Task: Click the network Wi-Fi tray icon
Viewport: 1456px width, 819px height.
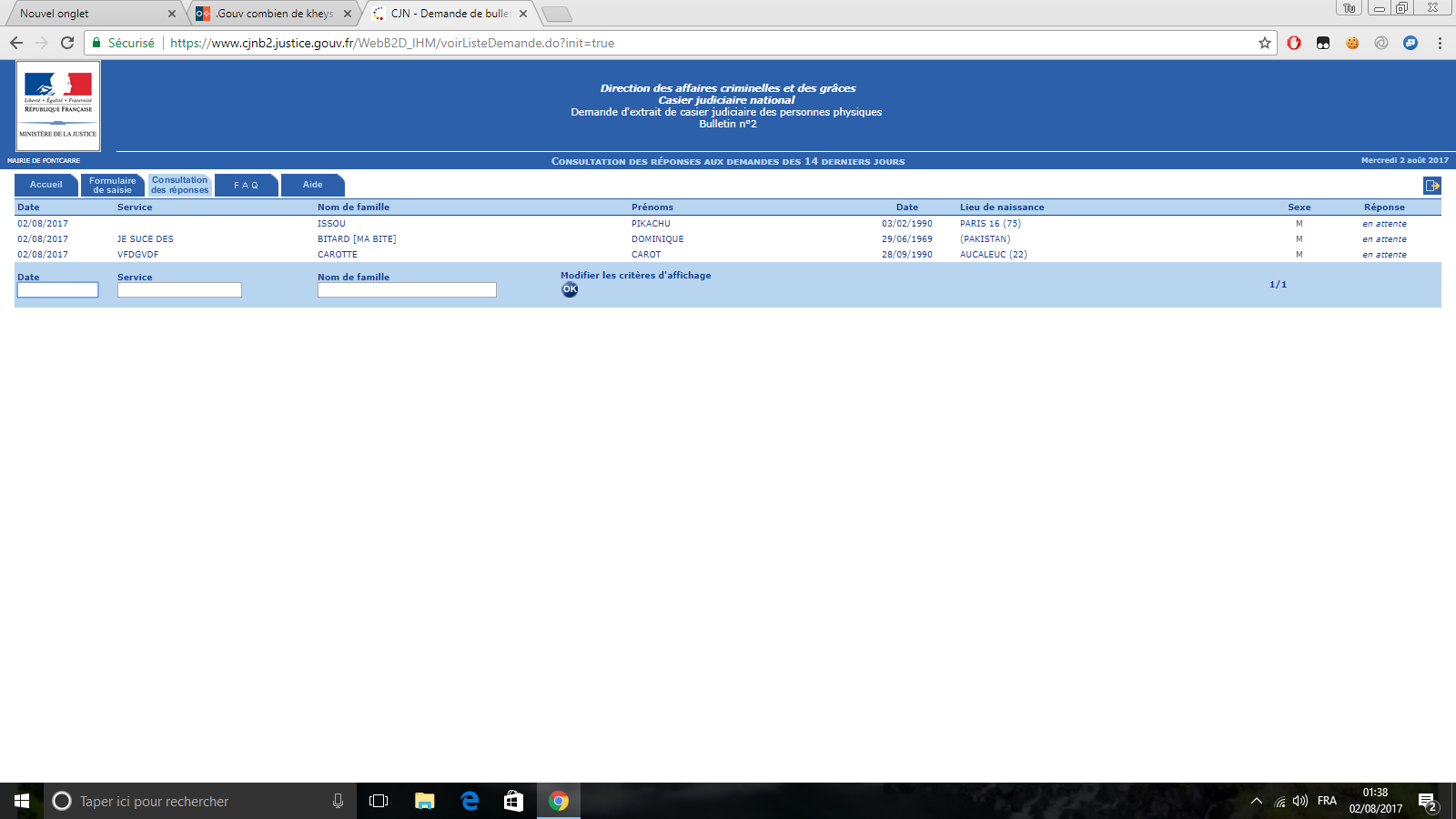Action: pyautogui.click(x=1279, y=801)
